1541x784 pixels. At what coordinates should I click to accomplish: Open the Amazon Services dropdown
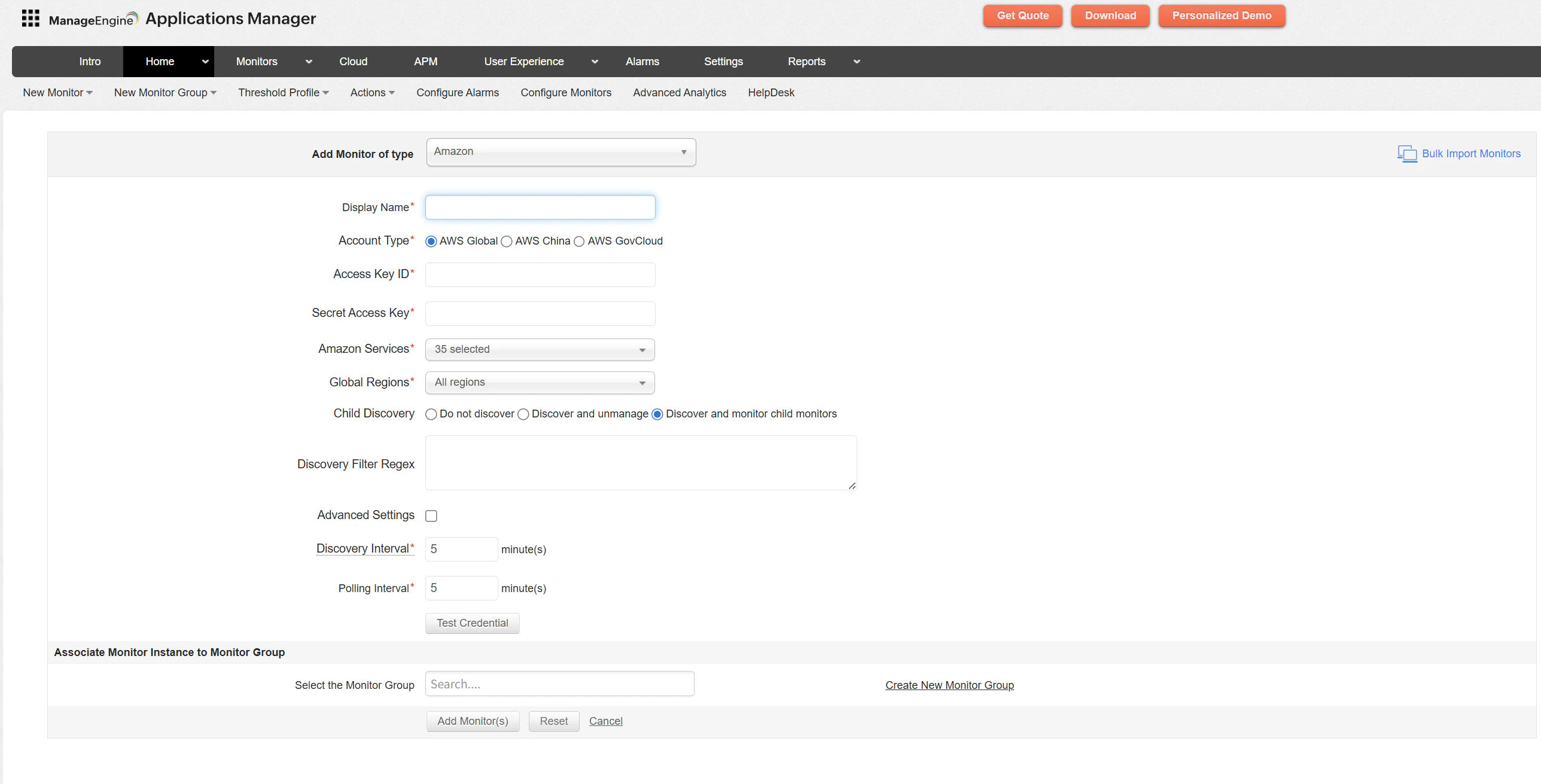[540, 350]
